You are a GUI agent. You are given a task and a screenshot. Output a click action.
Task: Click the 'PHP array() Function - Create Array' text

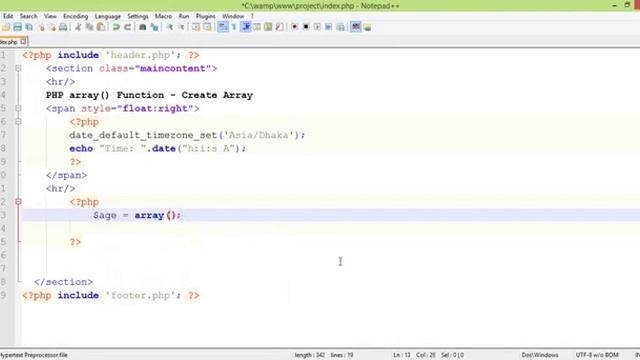click(x=149, y=95)
